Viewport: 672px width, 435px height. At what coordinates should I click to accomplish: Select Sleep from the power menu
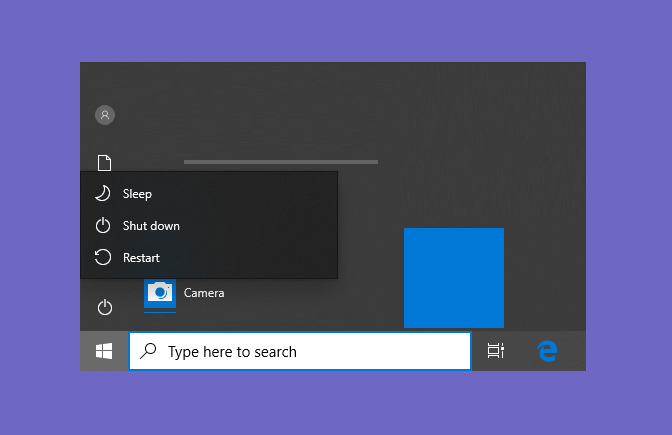pyautogui.click(x=209, y=194)
